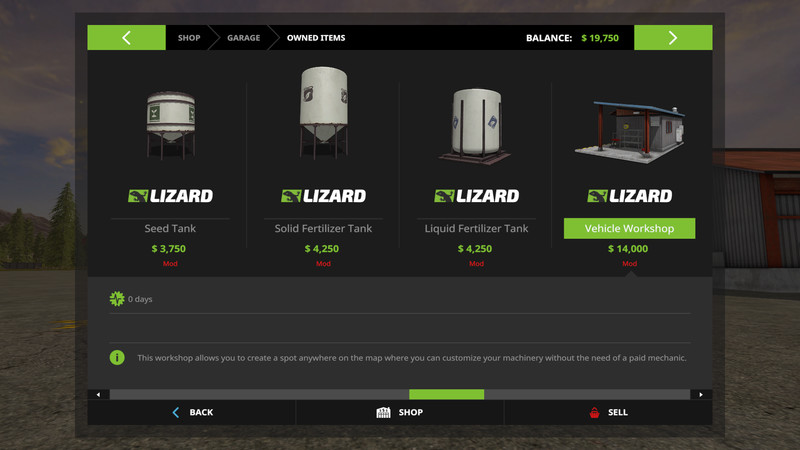Click the Lizard logo under Seed Tank
Image resolution: width=800 pixels, height=450 pixels.
click(170, 196)
